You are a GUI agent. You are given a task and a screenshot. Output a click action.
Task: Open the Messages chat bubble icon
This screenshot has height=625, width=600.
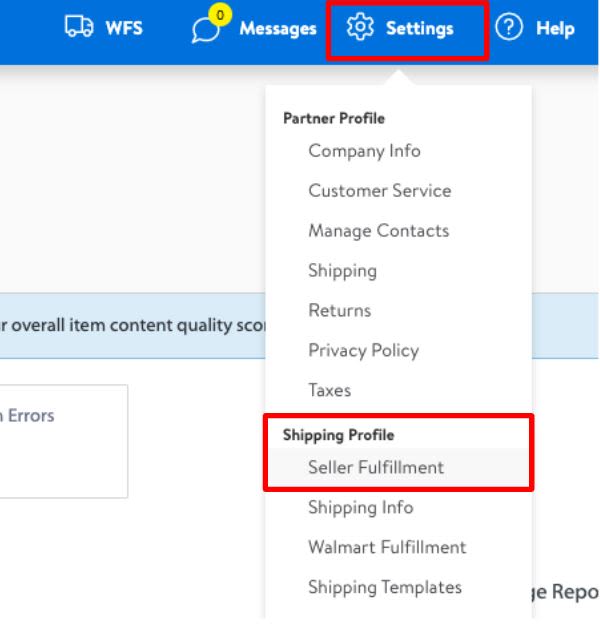tap(206, 31)
